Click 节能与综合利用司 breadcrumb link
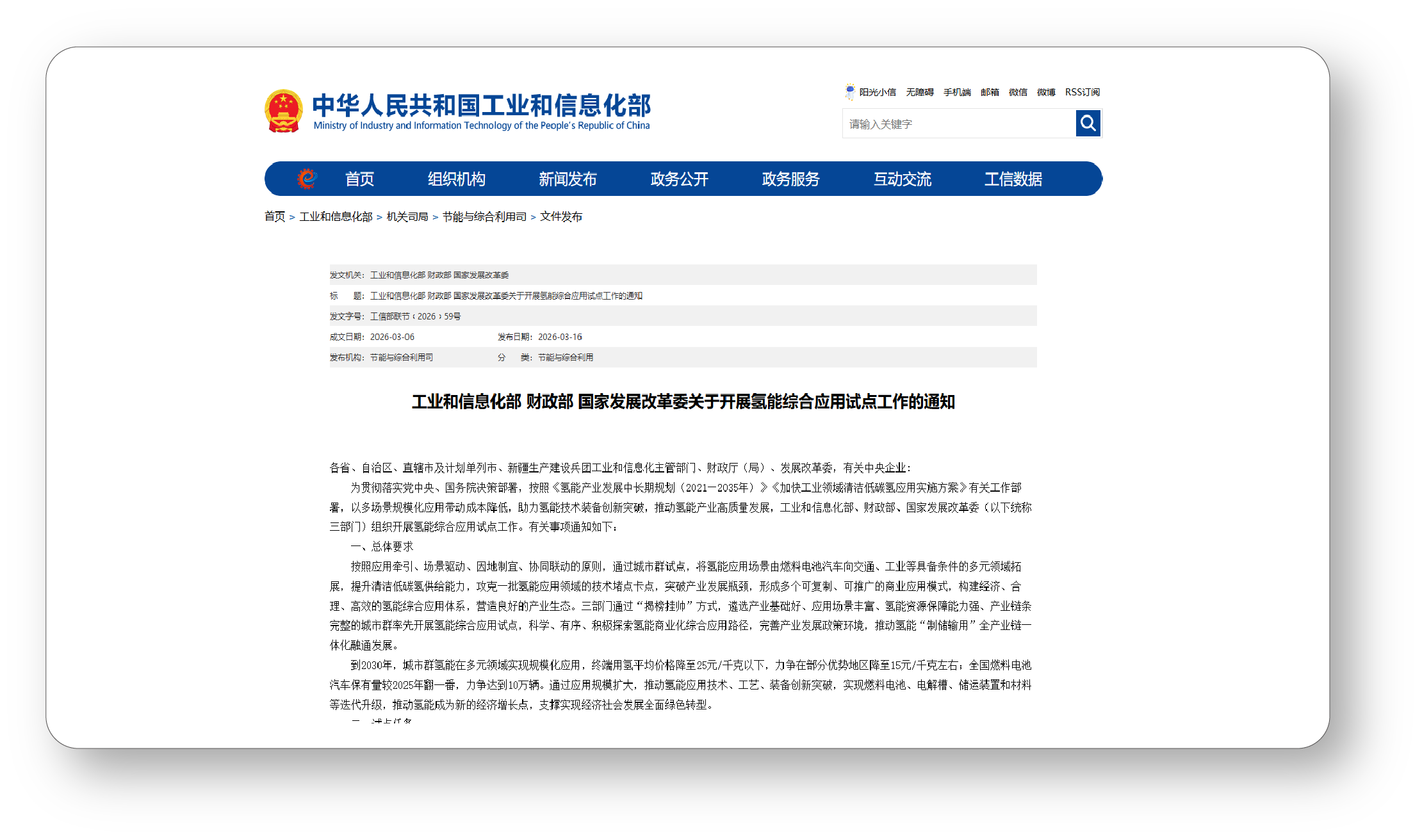The width and height of the screenshot is (1422, 840). 484,217
